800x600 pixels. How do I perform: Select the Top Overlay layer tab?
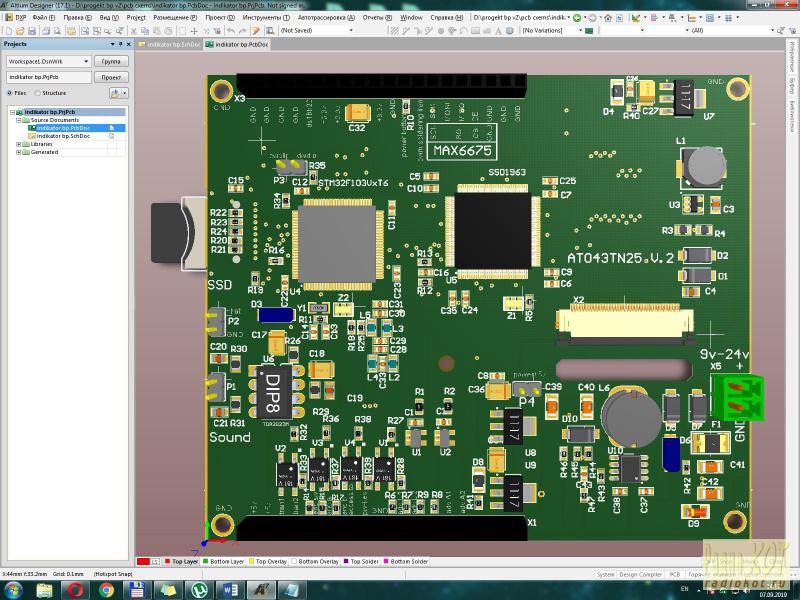click(268, 561)
